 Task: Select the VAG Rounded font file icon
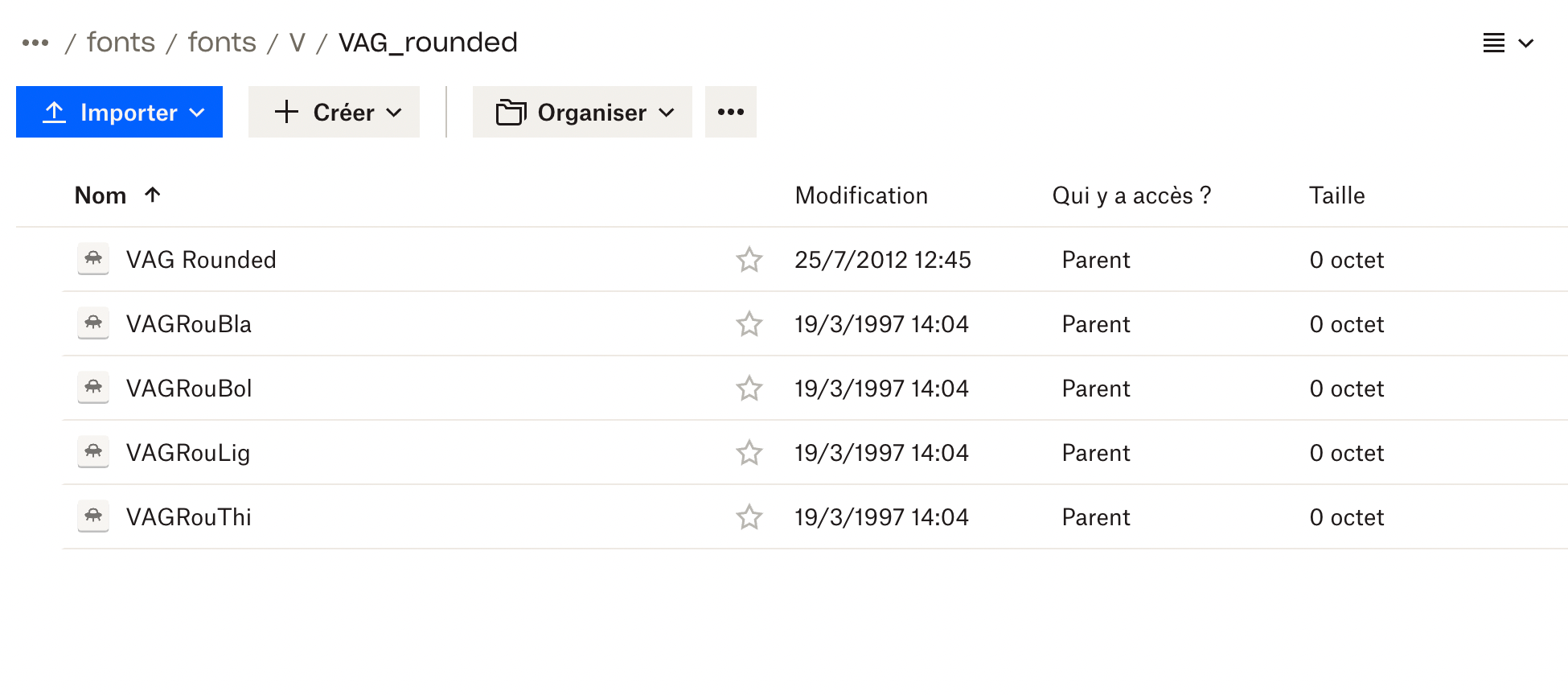point(92,259)
